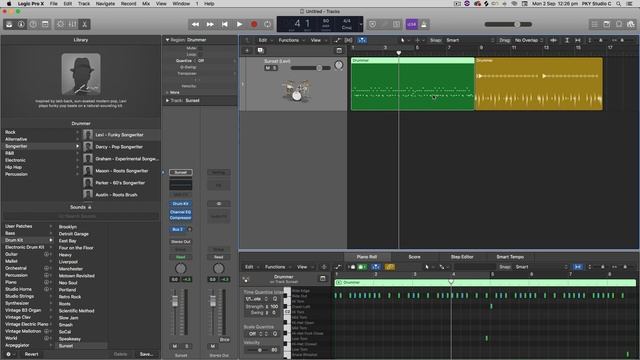Click the Save button in Library
640x360 pixels.
coord(146,354)
